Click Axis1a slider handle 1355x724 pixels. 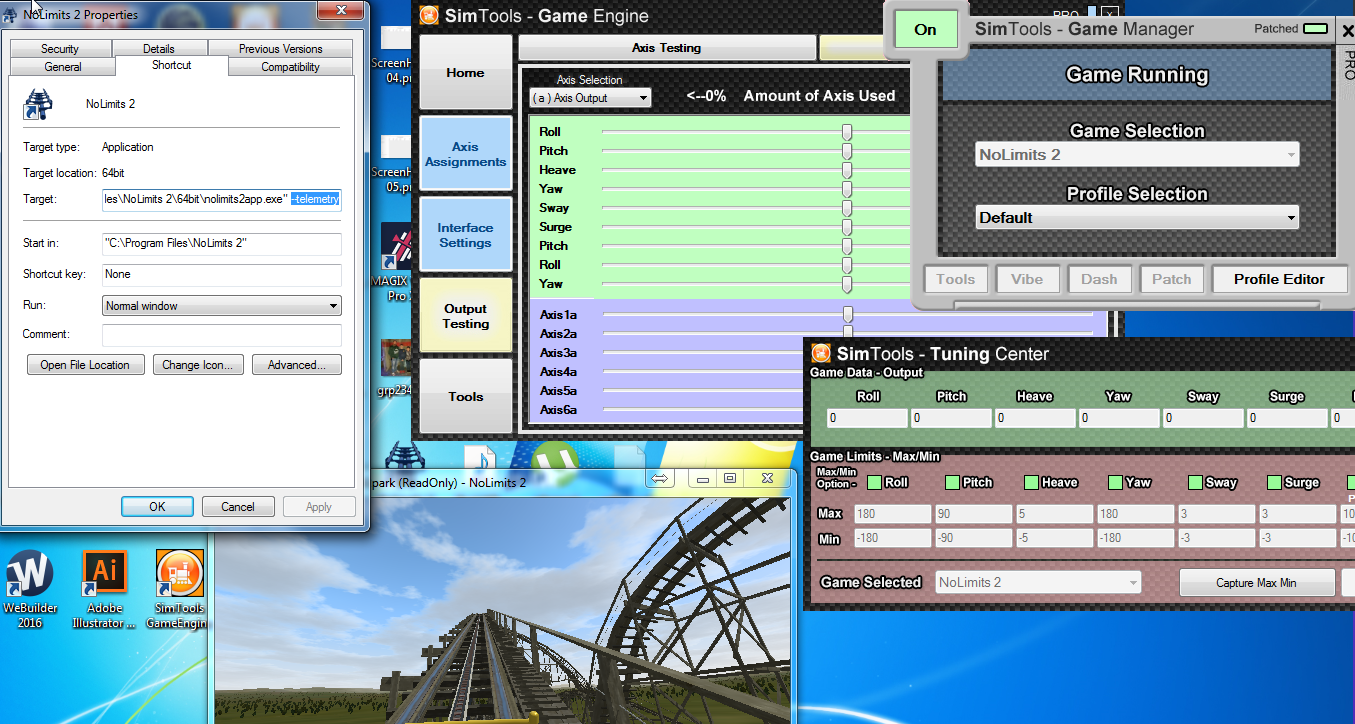point(847,315)
